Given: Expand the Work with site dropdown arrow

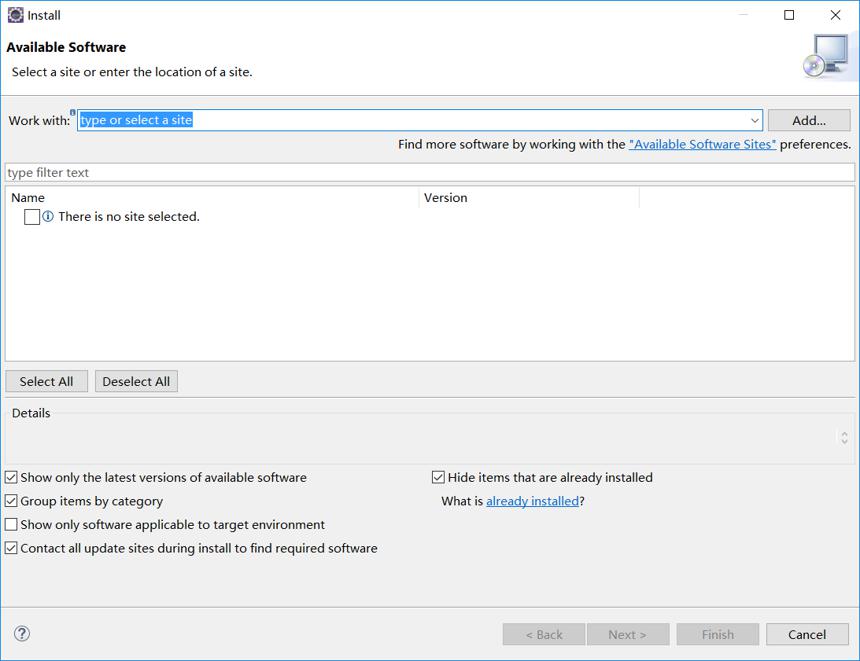Looking at the screenshot, I should point(755,120).
